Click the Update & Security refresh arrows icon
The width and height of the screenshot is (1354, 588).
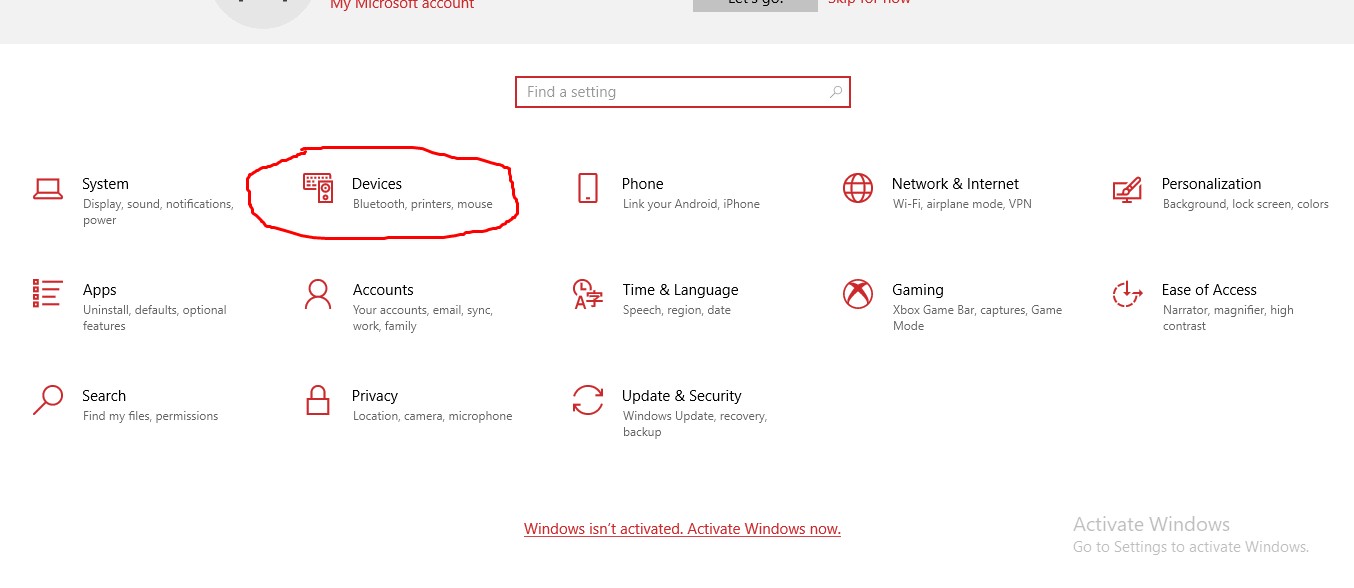click(588, 400)
